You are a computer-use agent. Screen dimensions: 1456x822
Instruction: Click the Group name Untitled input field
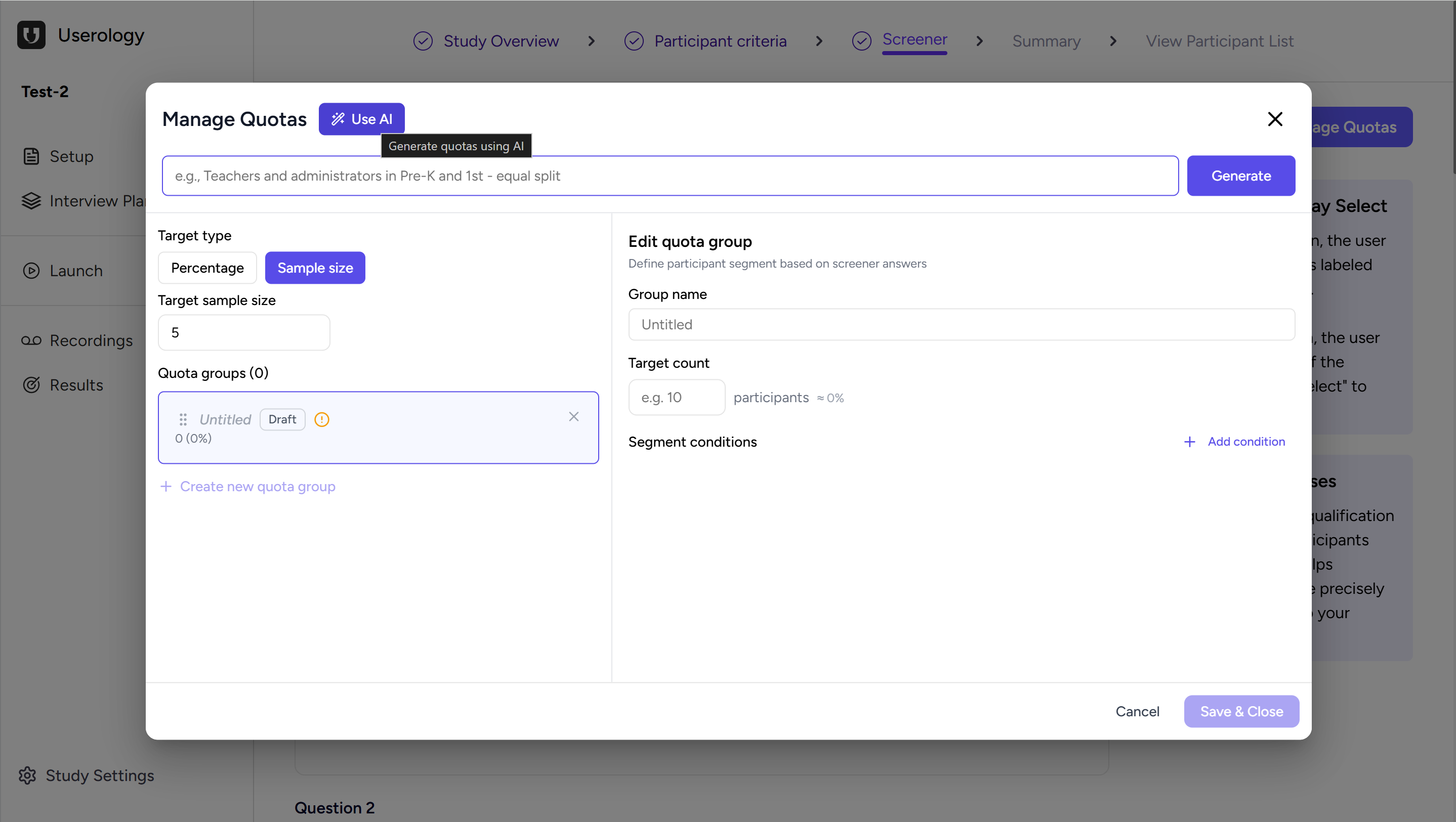coord(961,324)
